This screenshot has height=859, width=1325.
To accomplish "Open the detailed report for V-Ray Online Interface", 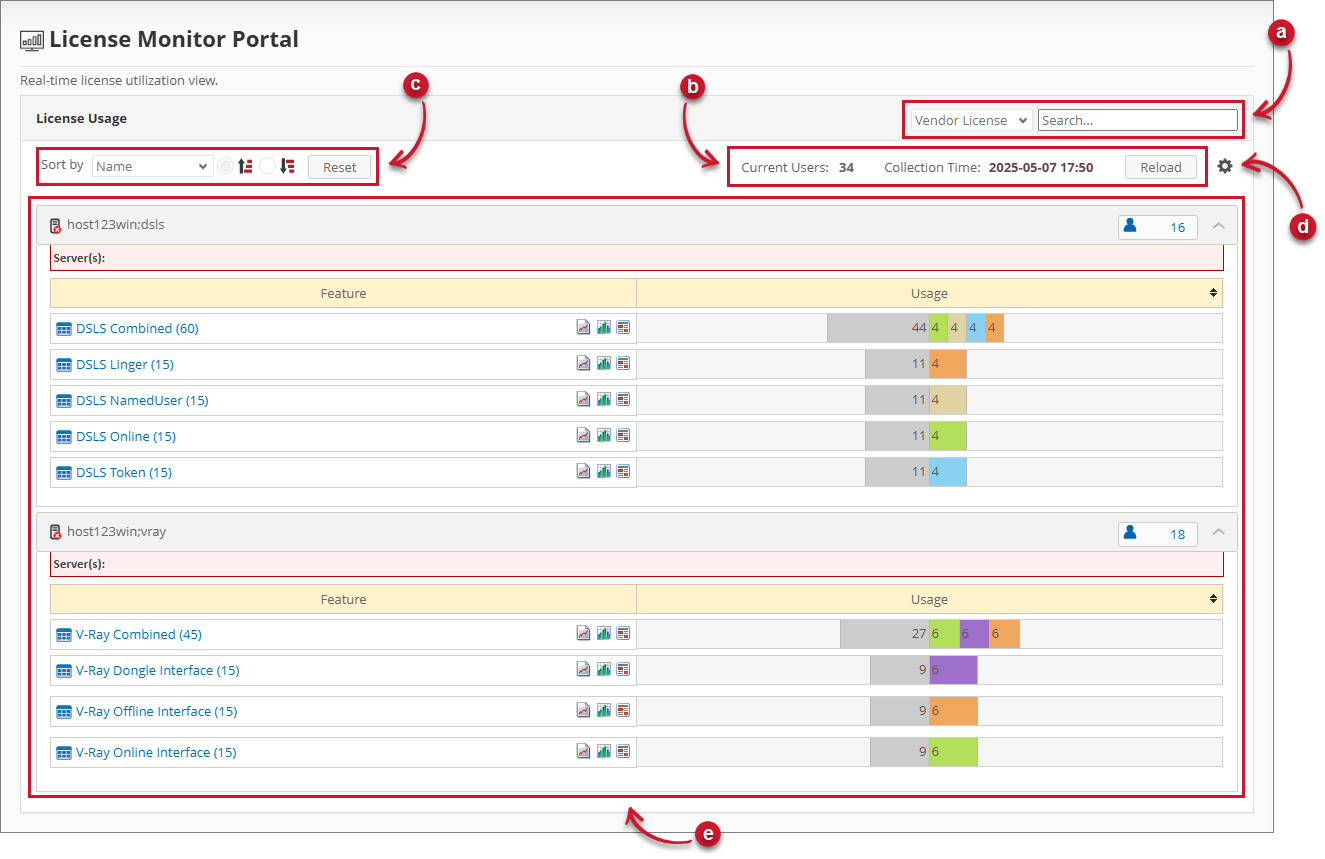I will click(x=623, y=751).
